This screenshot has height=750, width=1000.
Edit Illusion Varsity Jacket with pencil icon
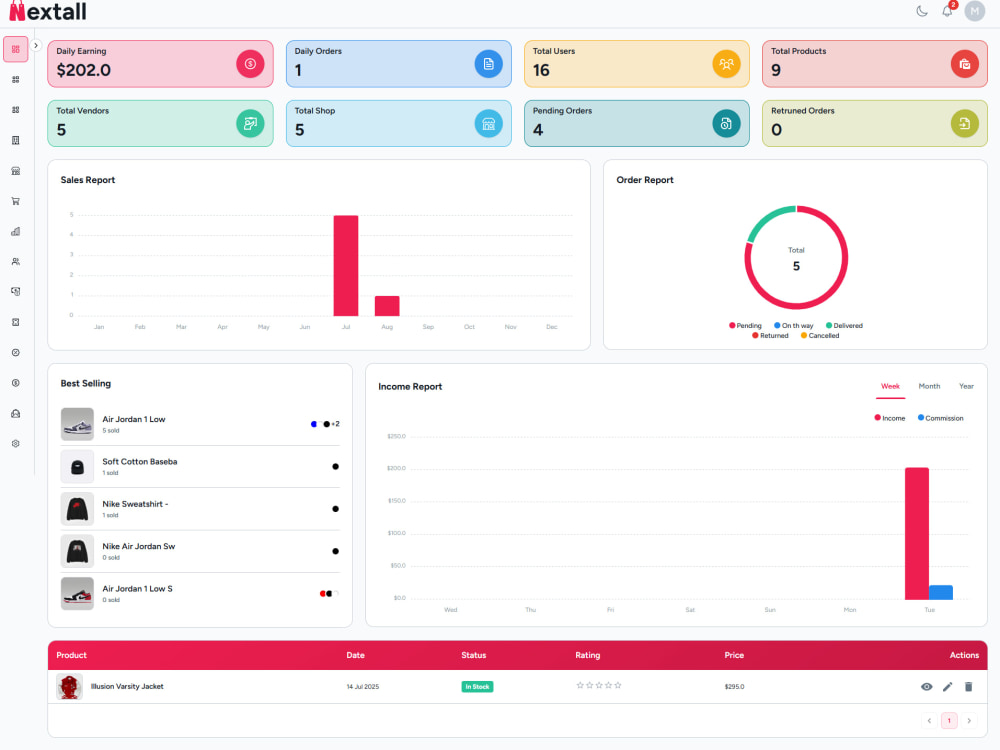click(x=948, y=687)
